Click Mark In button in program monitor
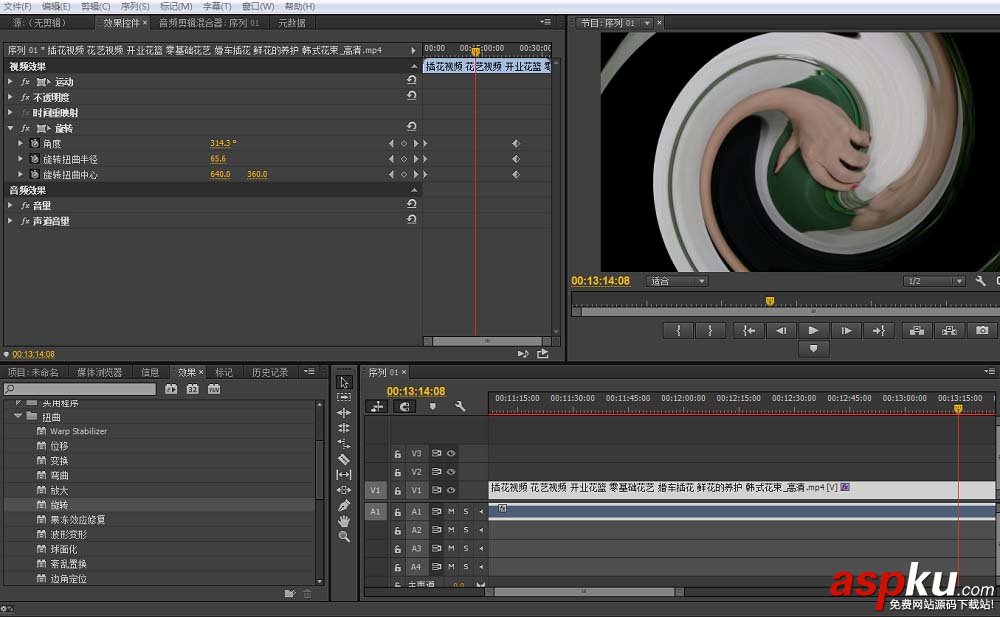Image resolution: width=1000 pixels, height=617 pixels. tap(679, 331)
